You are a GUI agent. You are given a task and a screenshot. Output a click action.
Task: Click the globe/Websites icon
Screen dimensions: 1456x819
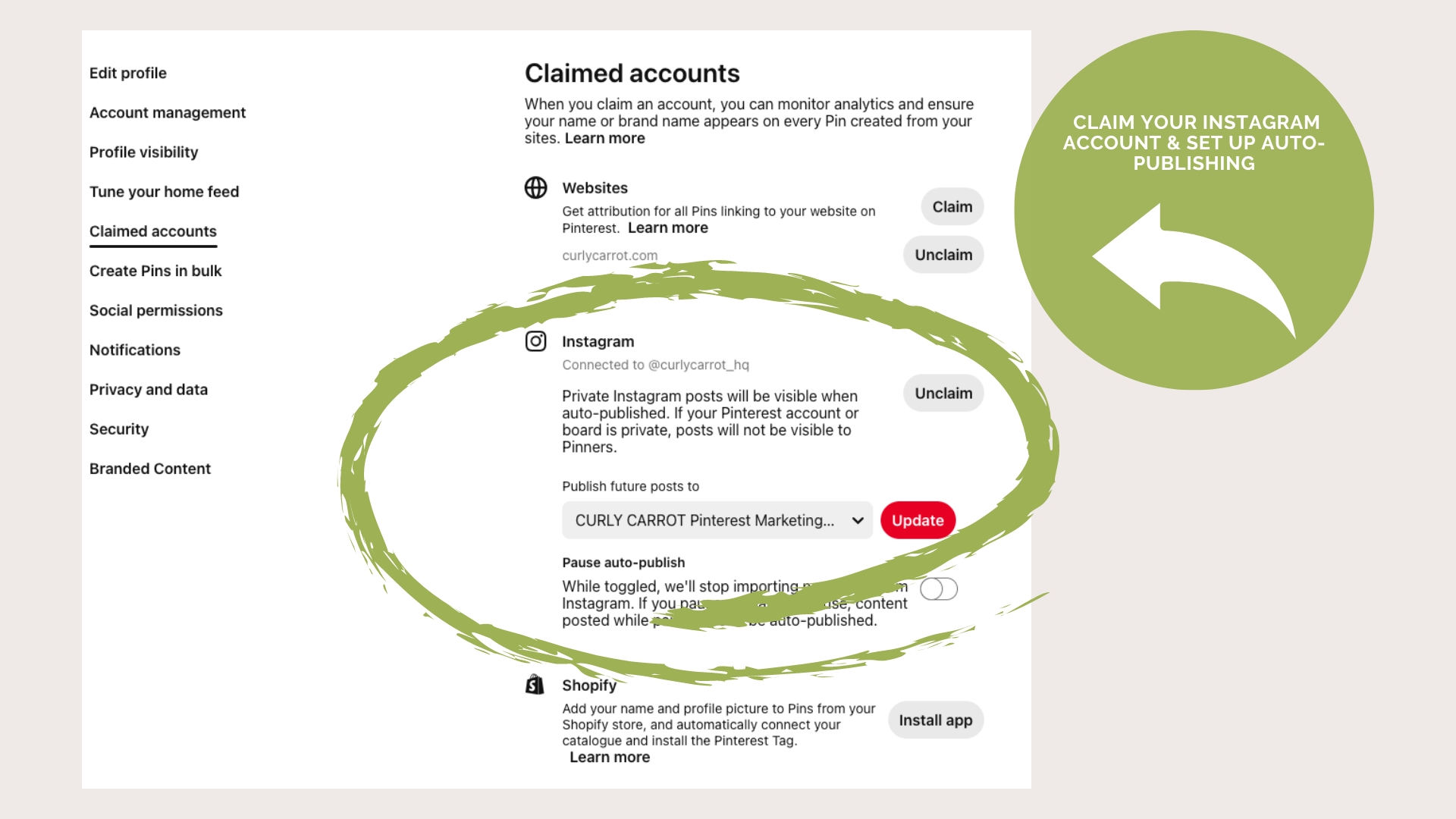pyautogui.click(x=538, y=188)
